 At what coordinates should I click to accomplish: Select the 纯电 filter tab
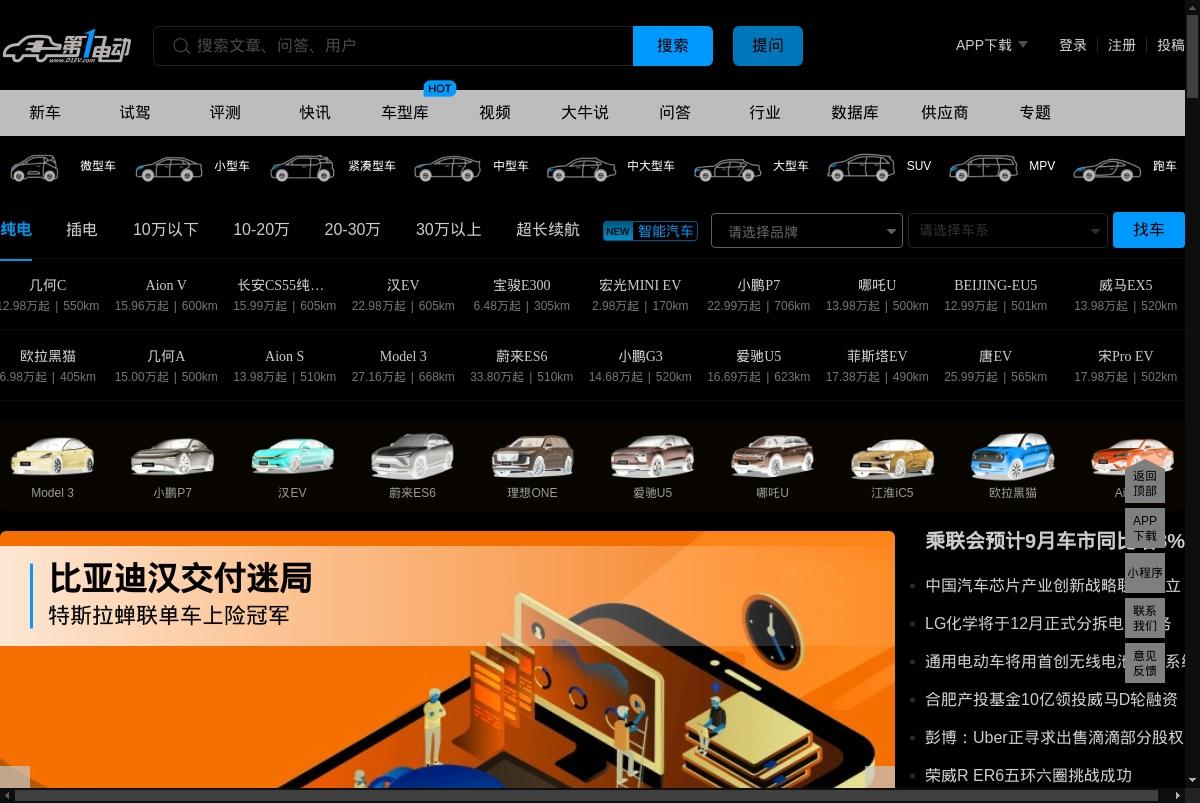(x=16, y=230)
